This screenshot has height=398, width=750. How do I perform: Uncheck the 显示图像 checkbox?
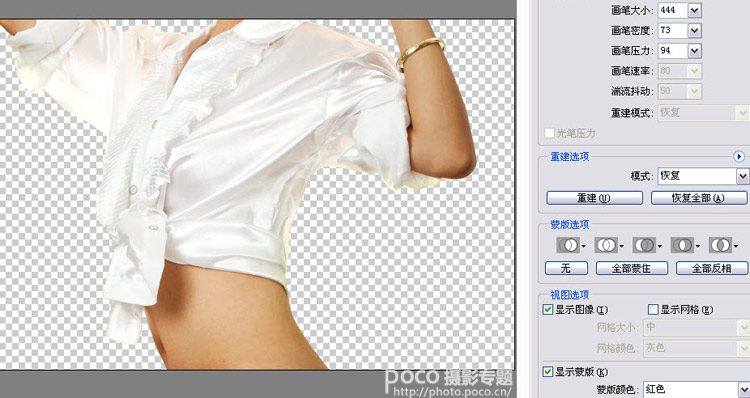548,310
